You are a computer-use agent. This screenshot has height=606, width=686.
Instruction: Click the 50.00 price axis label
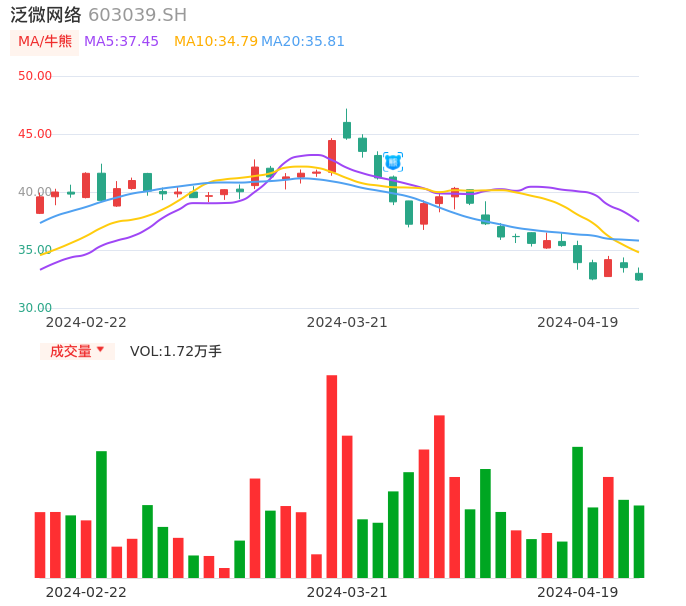(35, 76)
